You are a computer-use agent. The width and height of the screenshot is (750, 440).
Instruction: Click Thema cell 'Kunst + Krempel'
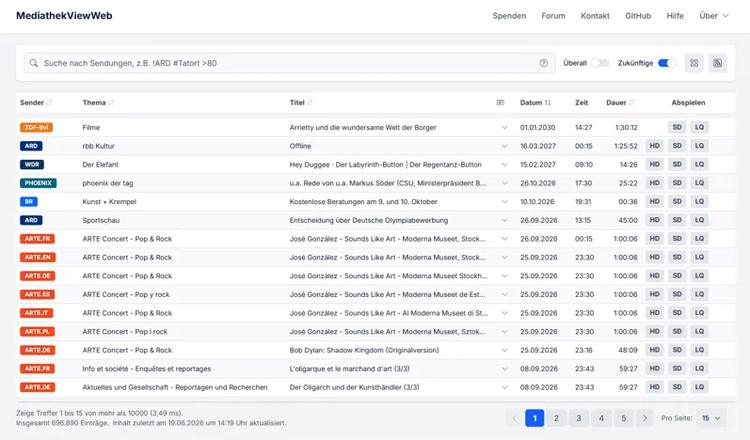click(109, 202)
